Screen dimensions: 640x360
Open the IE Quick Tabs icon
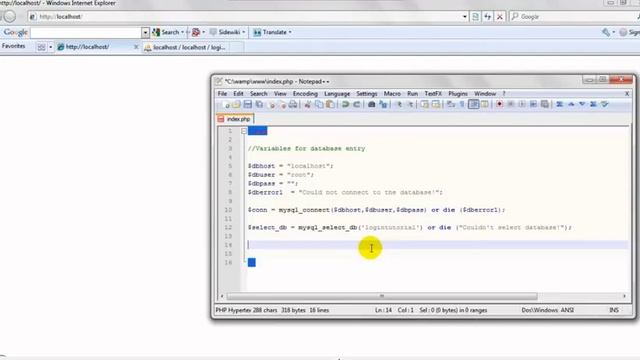41,47
